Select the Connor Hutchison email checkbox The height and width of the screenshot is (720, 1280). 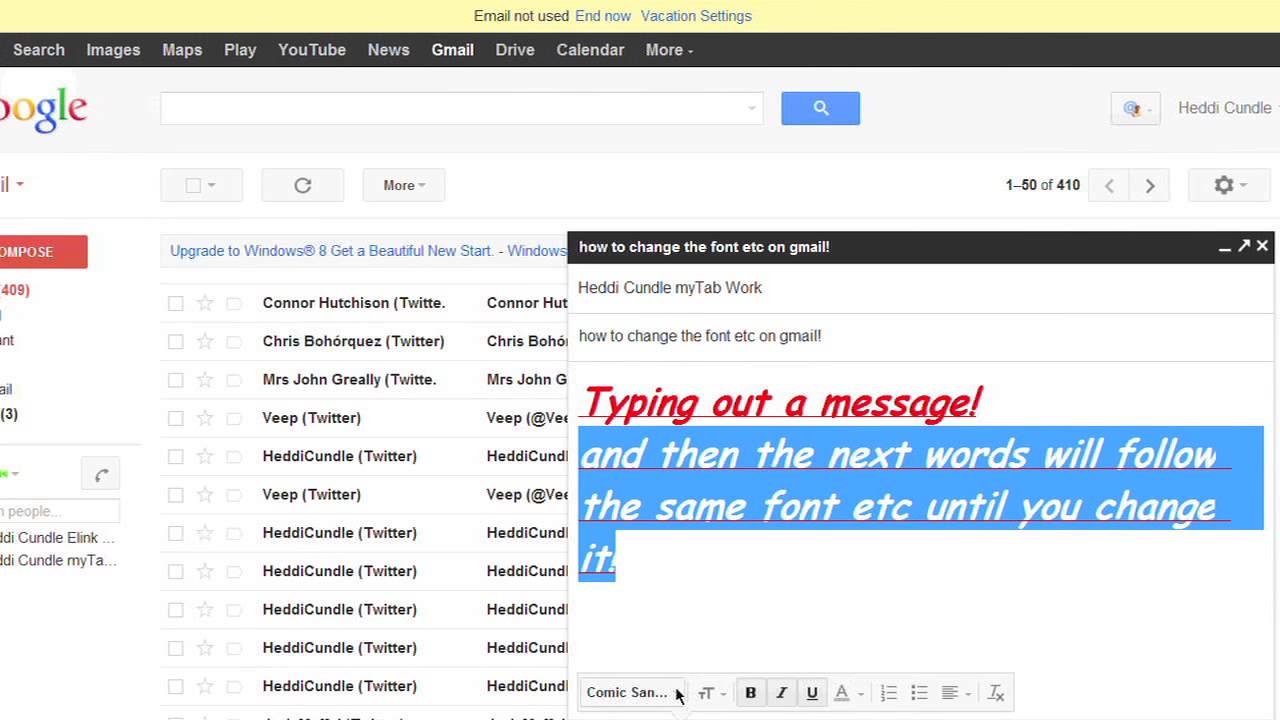tap(176, 303)
